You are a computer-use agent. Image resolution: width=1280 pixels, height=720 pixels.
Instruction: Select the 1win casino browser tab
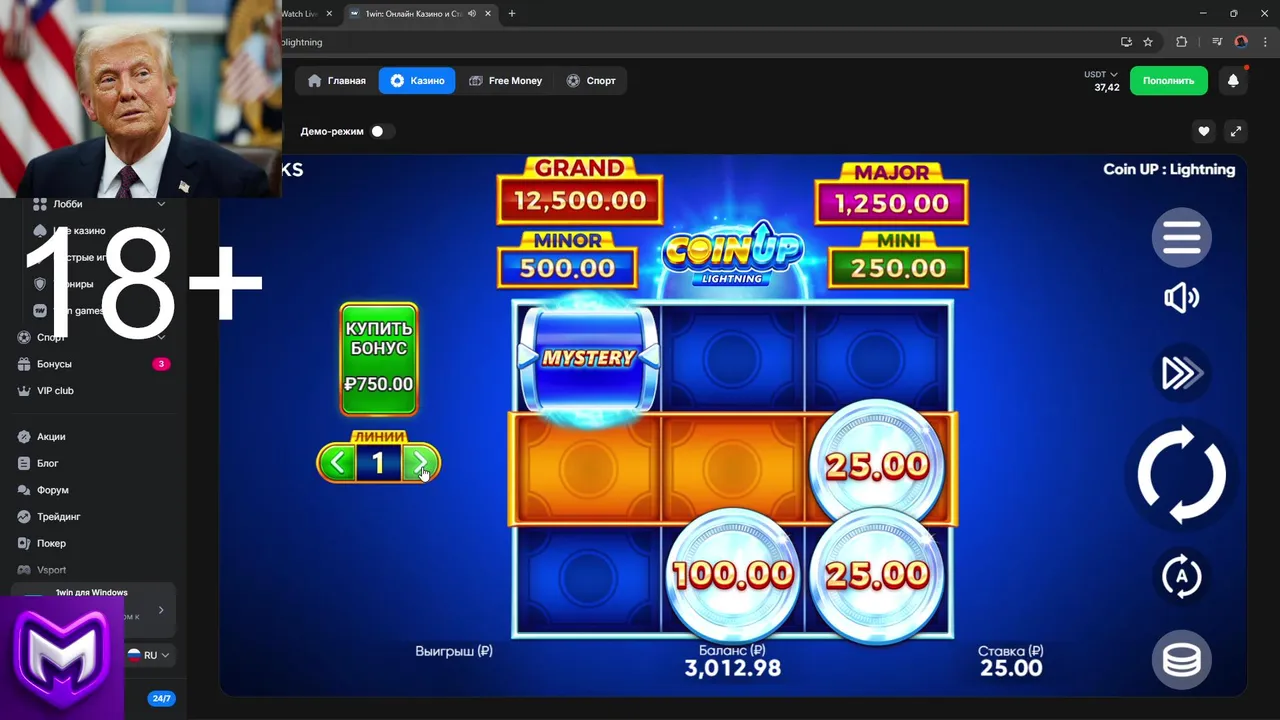[x=421, y=13]
